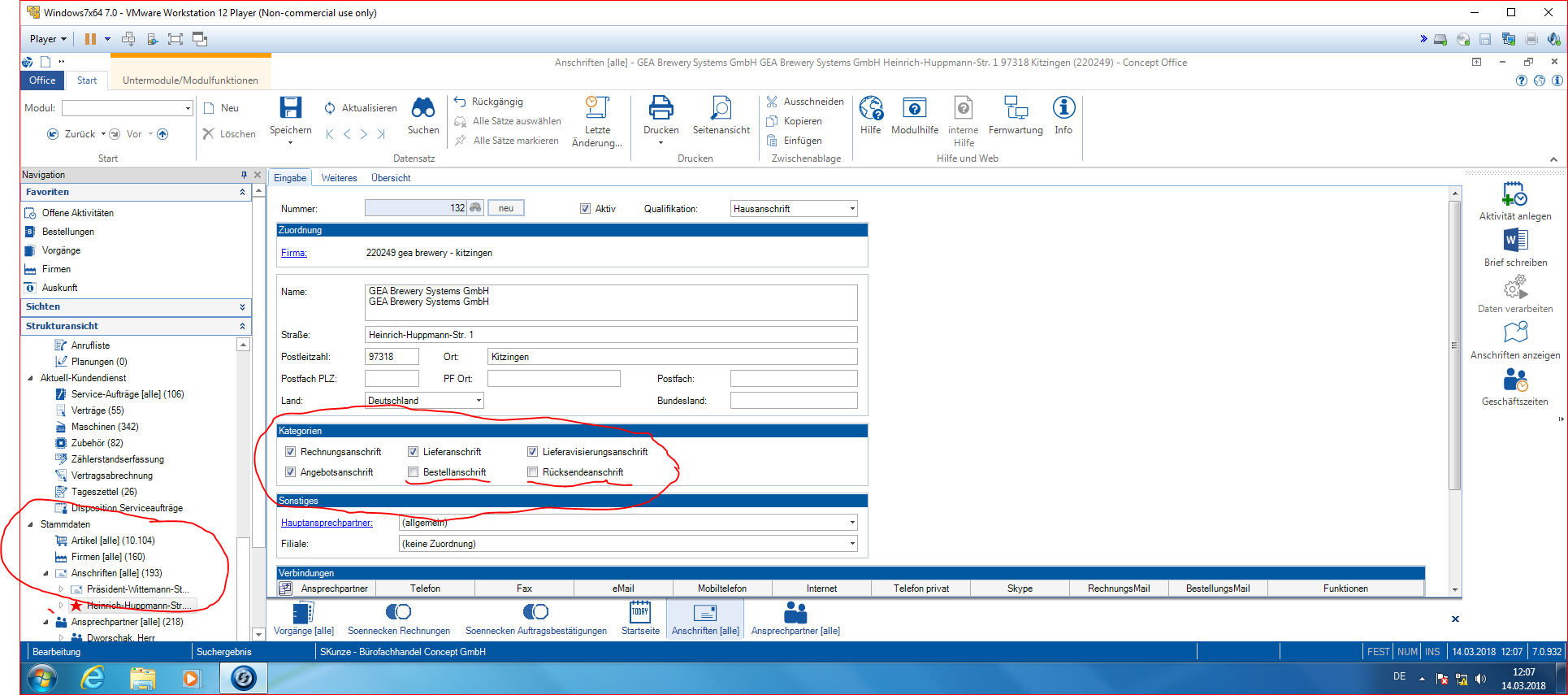This screenshot has height=695, width=1568.
Task: Click Brief schreiben Word icon
Action: click(1515, 241)
